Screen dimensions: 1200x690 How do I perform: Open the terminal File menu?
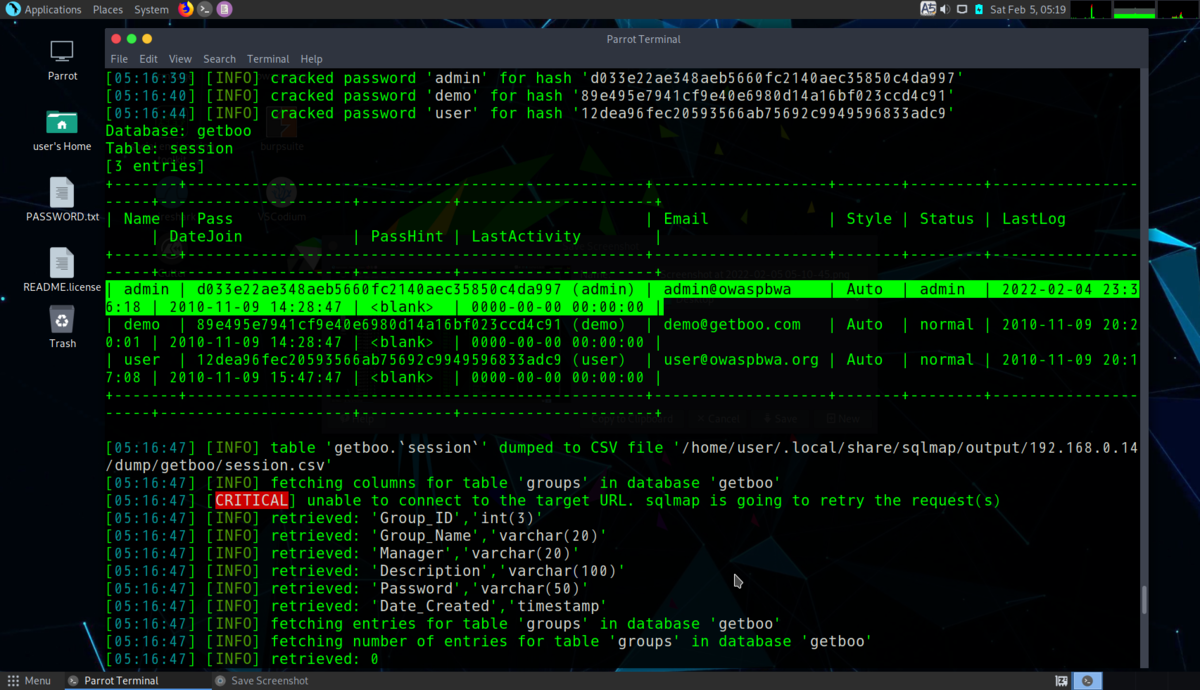pyautogui.click(x=119, y=59)
